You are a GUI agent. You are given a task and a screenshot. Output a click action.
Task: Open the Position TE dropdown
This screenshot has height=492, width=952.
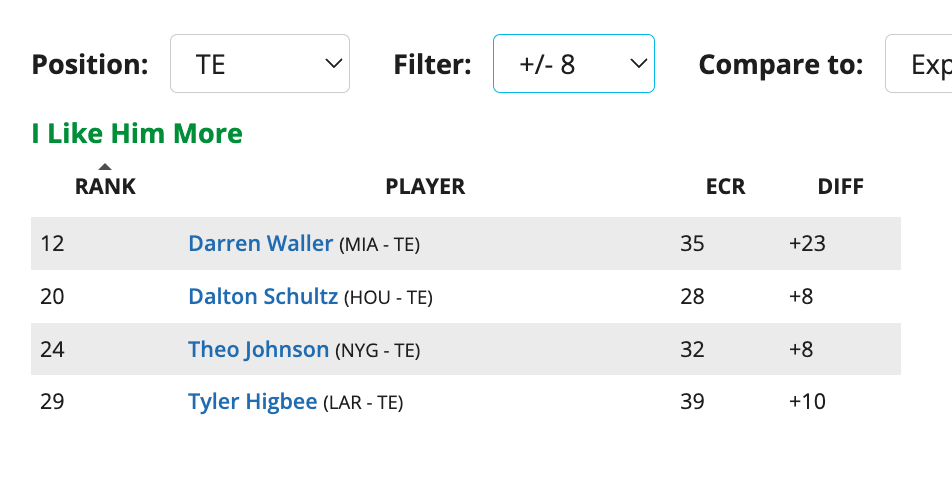click(258, 65)
